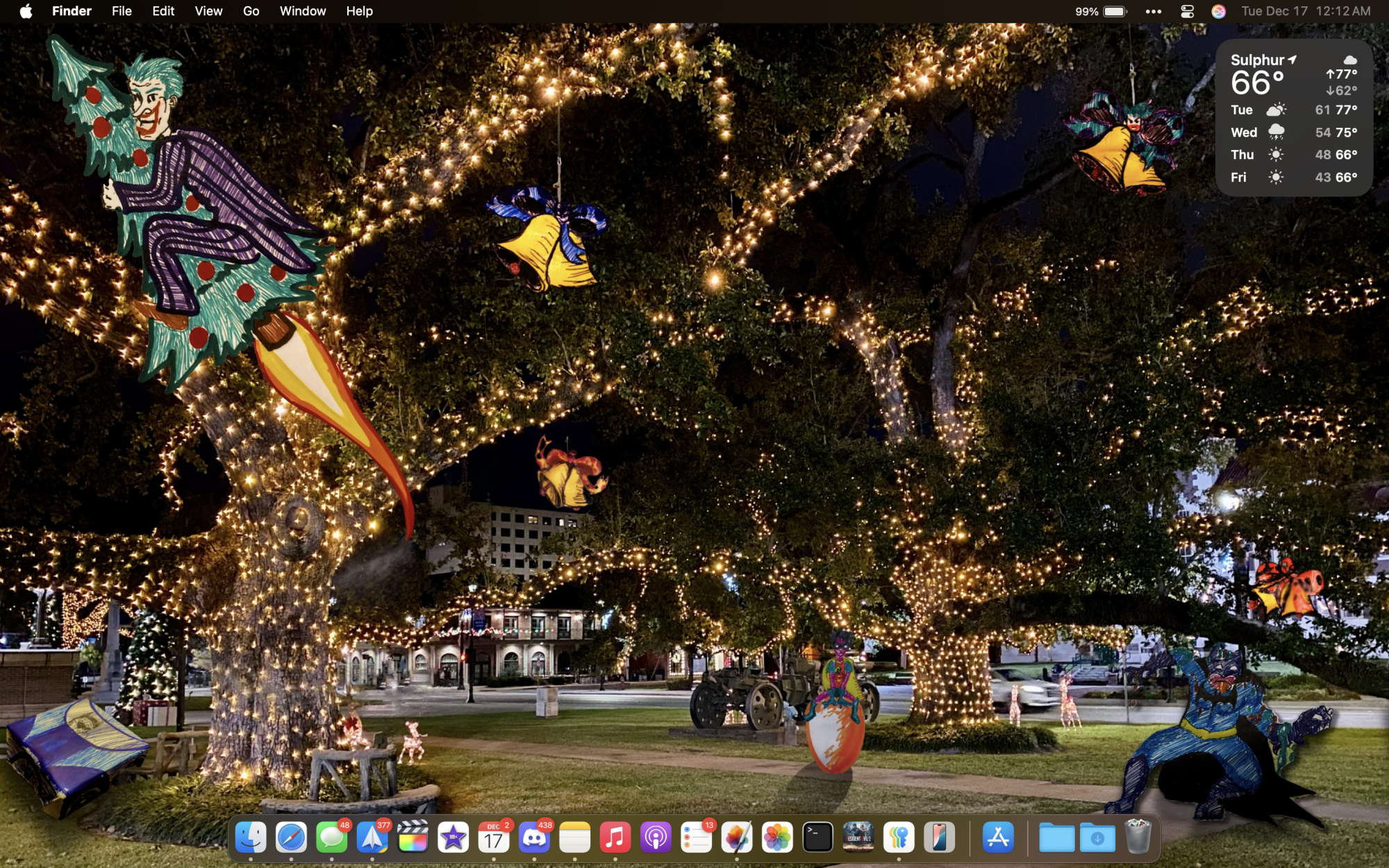This screenshot has height=868, width=1389.
Task: Open the Passwords app
Action: (899, 837)
